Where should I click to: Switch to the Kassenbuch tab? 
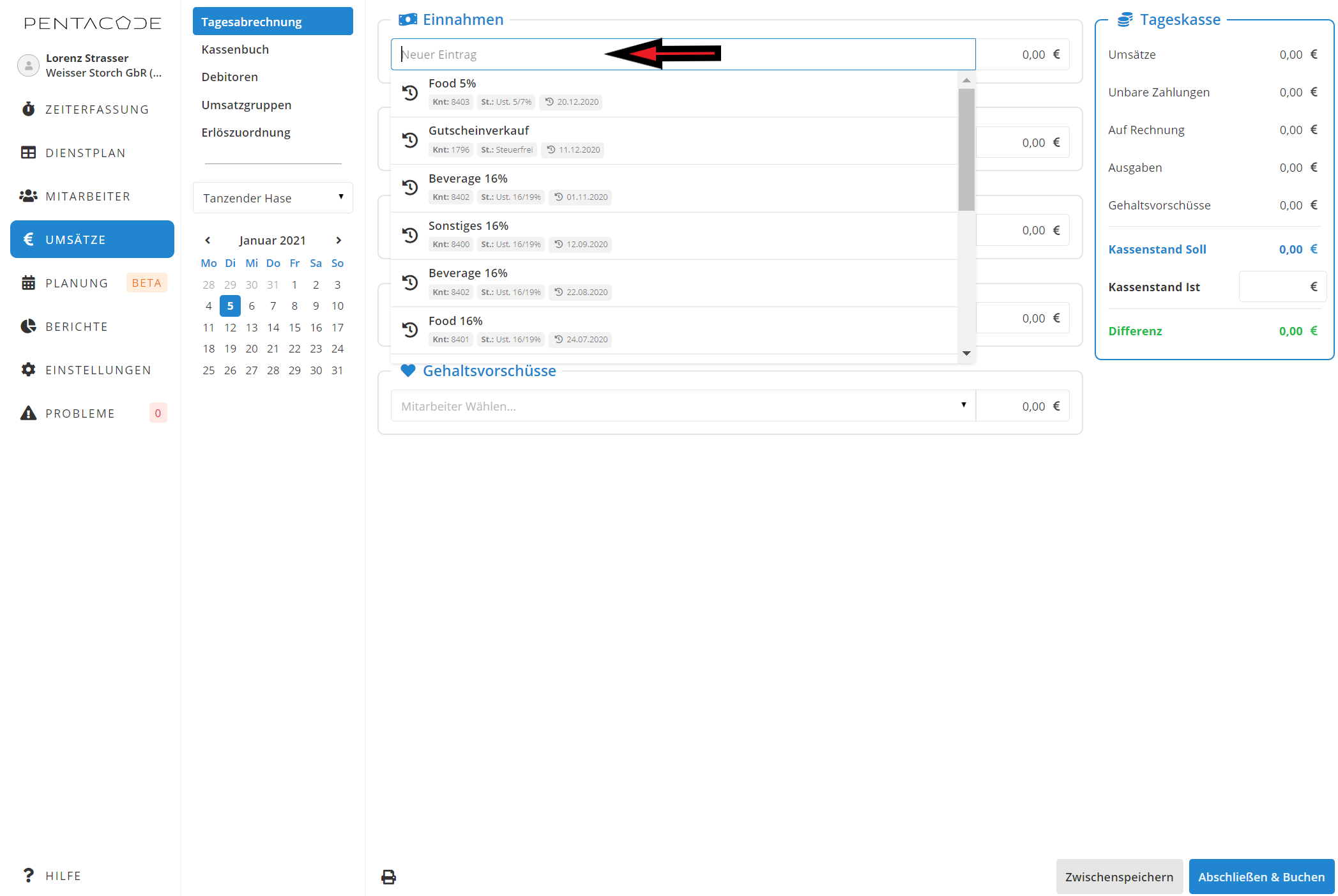click(x=235, y=49)
